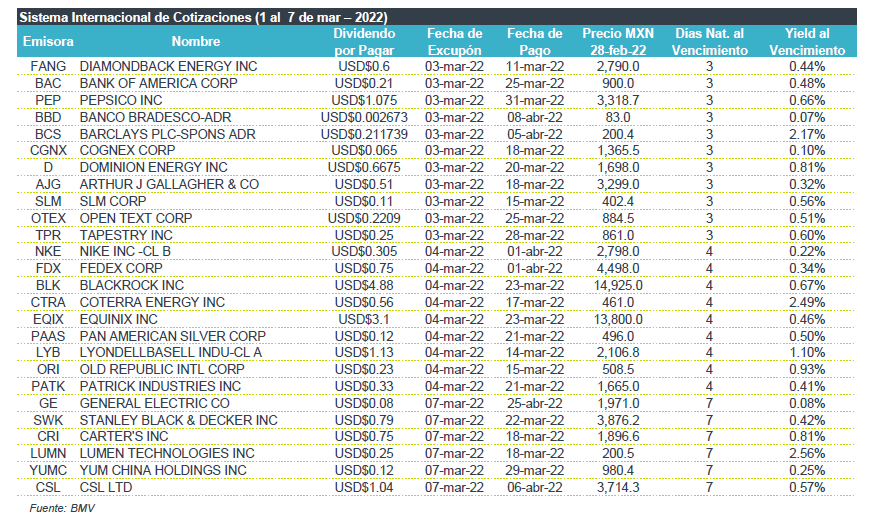The image size is (872, 532).
Task: Click the name 'LYONDELLBASELL INDU-CL A'
Action: pos(171,353)
